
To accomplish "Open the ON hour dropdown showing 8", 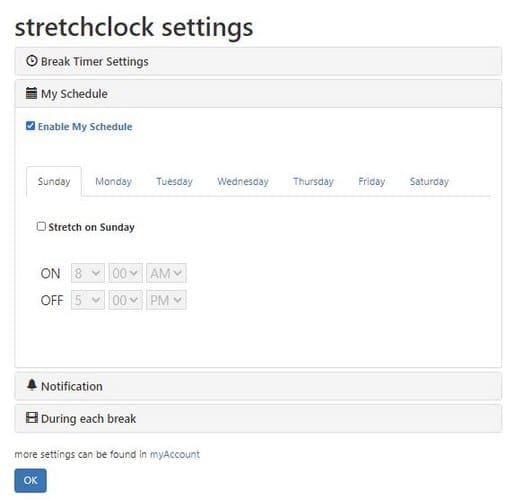I will coord(88,273).
